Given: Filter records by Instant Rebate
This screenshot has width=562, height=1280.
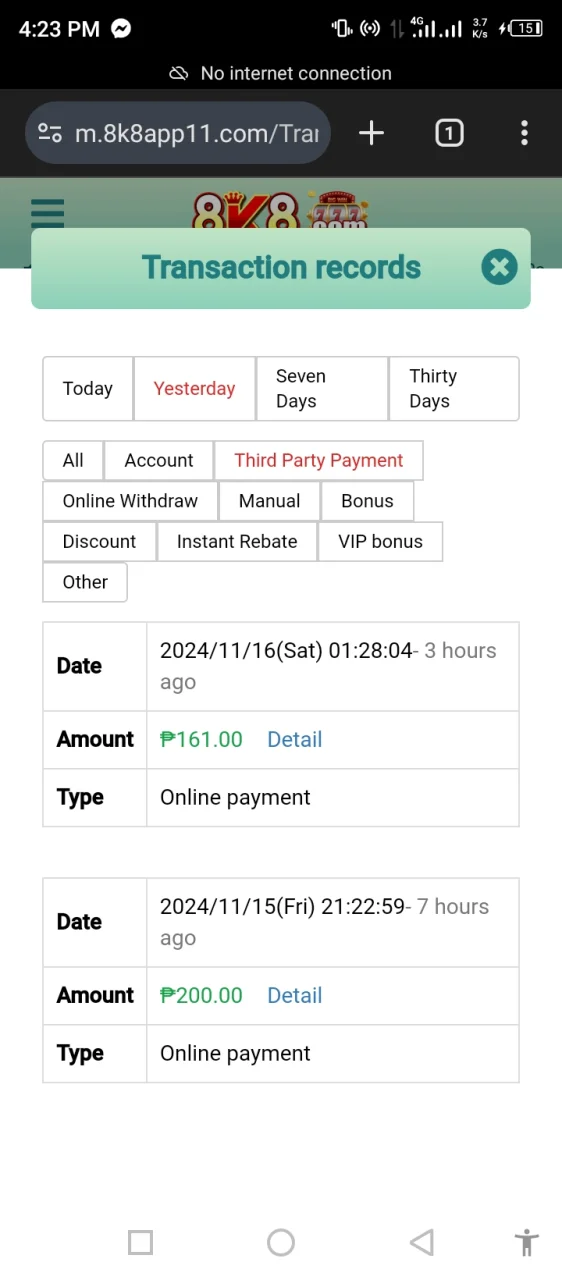Looking at the screenshot, I should tap(237, 541).
